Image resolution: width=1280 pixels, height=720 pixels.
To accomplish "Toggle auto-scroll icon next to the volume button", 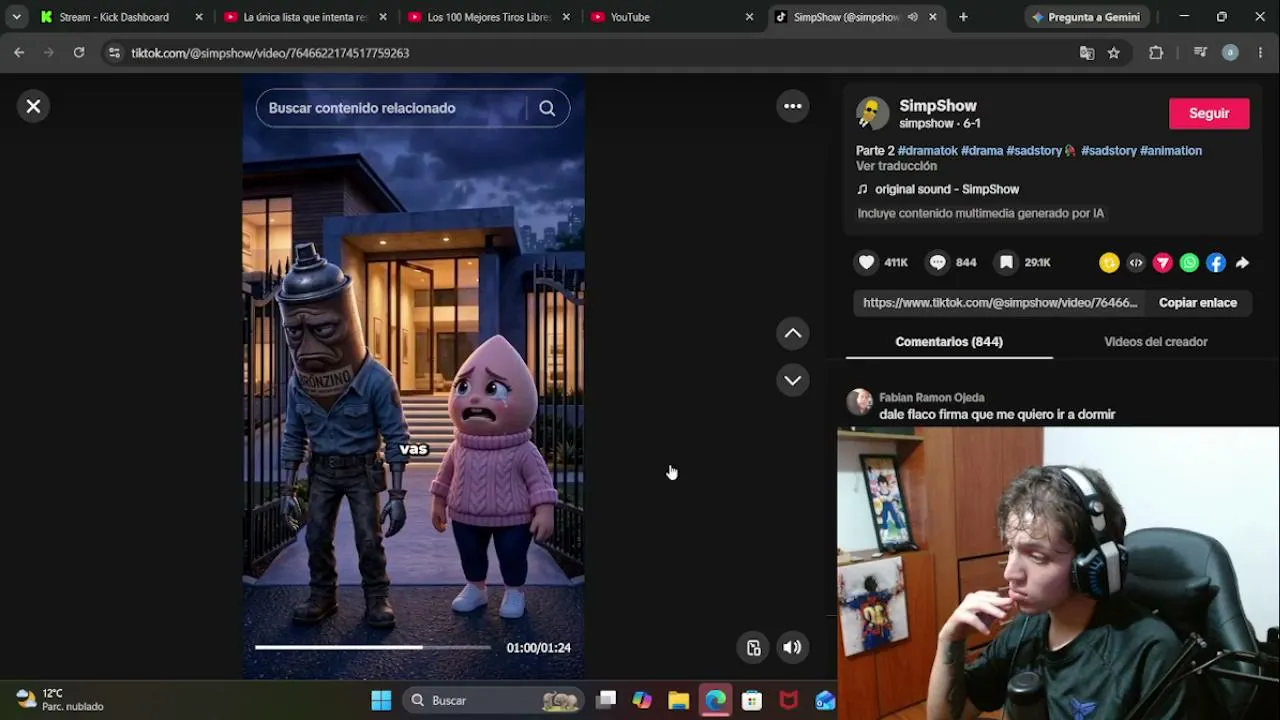I will (754, 647).
